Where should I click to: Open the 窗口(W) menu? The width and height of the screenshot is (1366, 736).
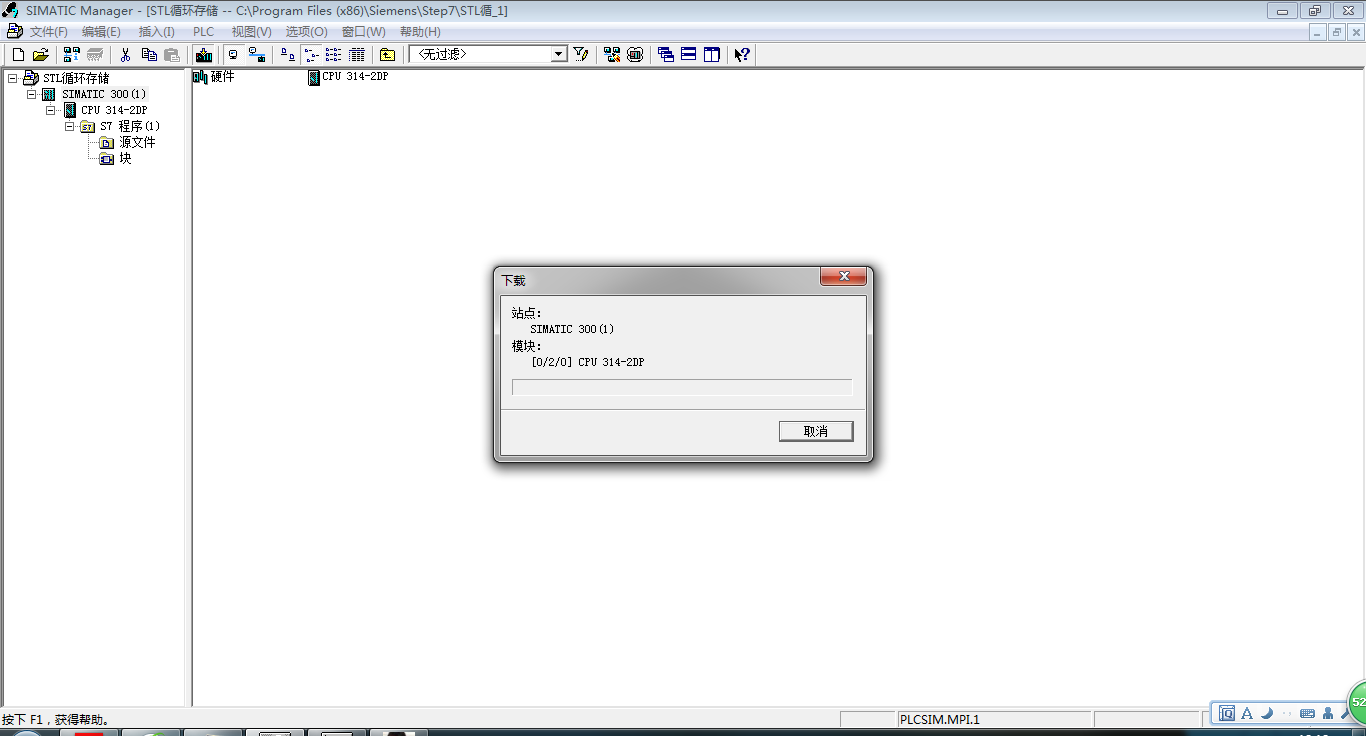(x=364, y=32)
